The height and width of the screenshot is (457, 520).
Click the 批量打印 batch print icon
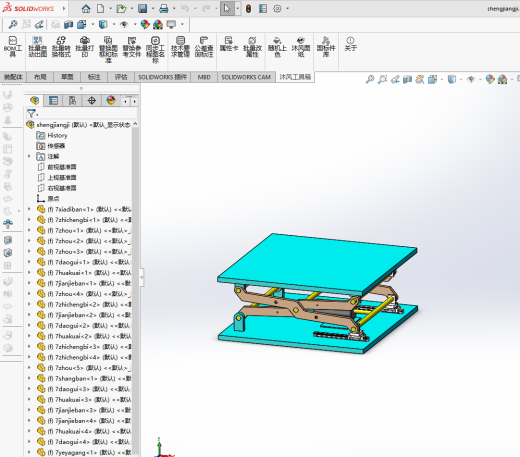coord(85,46)
